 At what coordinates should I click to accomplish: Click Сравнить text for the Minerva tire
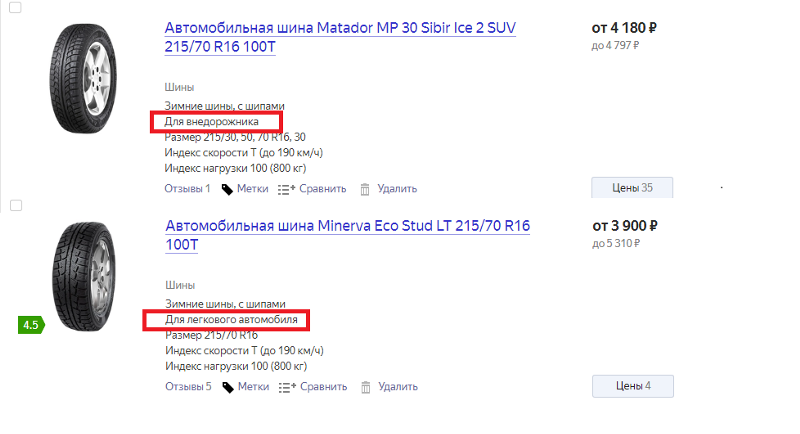coord(323,387)
